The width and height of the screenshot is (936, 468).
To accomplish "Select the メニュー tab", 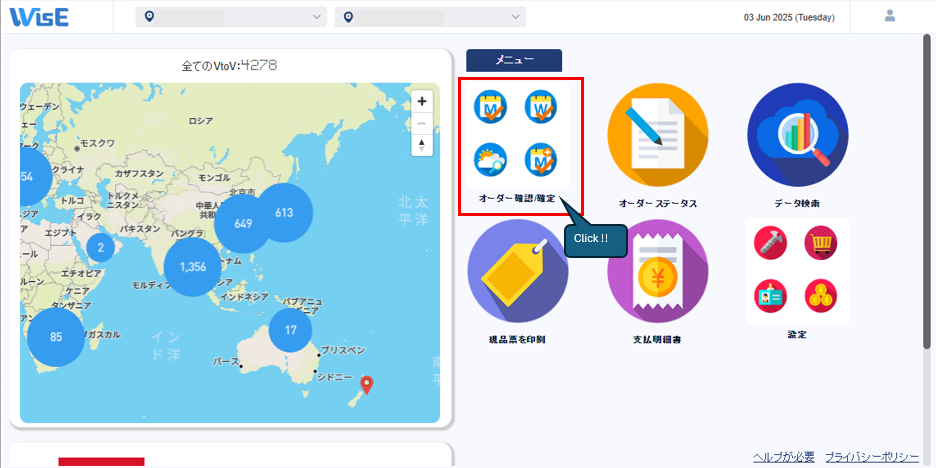I will tap(514, 60).
